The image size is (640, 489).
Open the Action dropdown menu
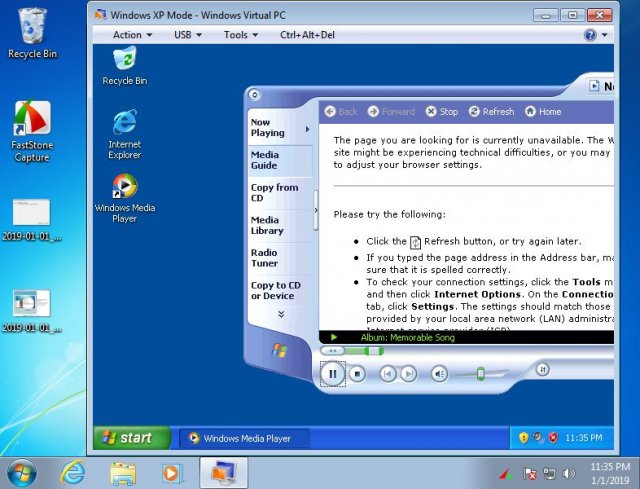click(x=132, y=35)
